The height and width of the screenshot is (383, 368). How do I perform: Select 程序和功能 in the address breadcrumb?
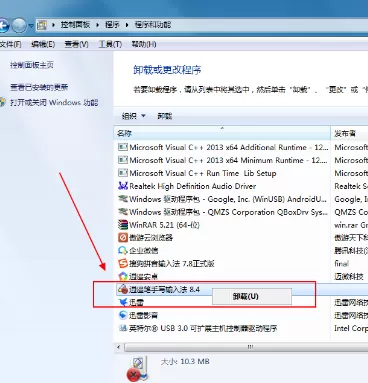tap(153, 25)
